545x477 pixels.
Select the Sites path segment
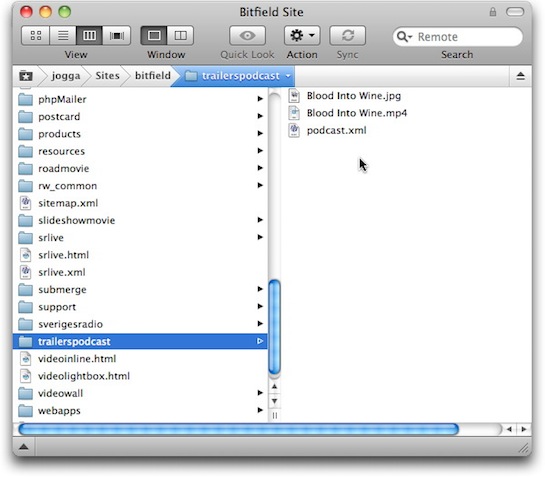click(x=107, y=75)
